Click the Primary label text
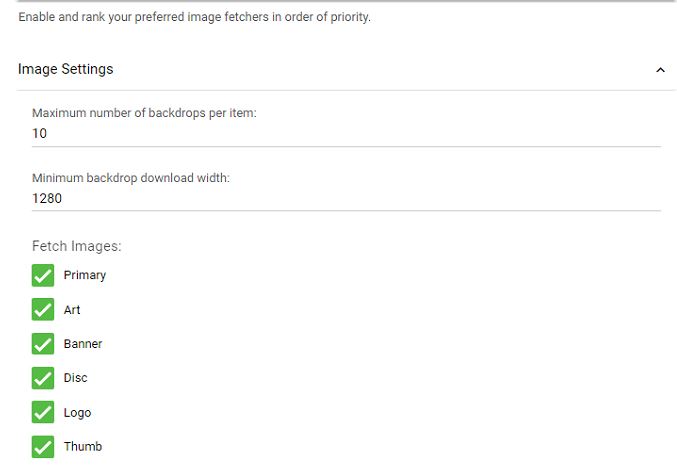Screen dimensions: 677x471 tap(85, 275)
